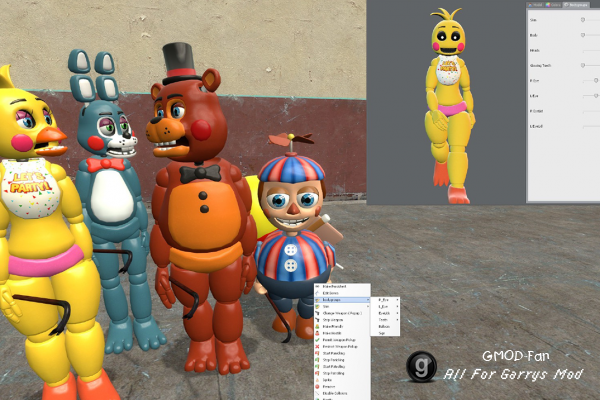Select the Bodygroups tab
The image size is (600, 400).
(x=576, y=5)
